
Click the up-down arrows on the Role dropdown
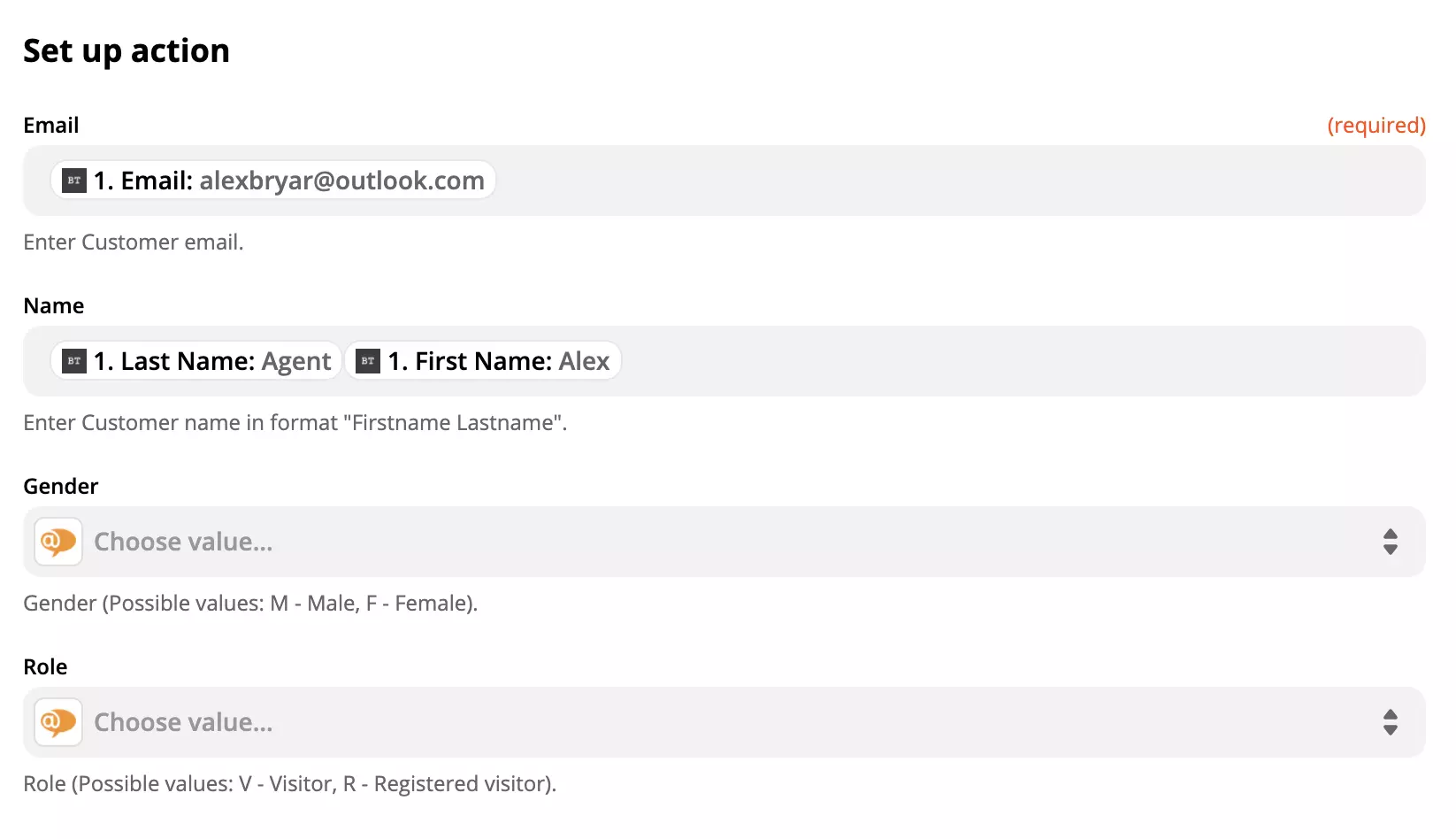pos(1391,721)
